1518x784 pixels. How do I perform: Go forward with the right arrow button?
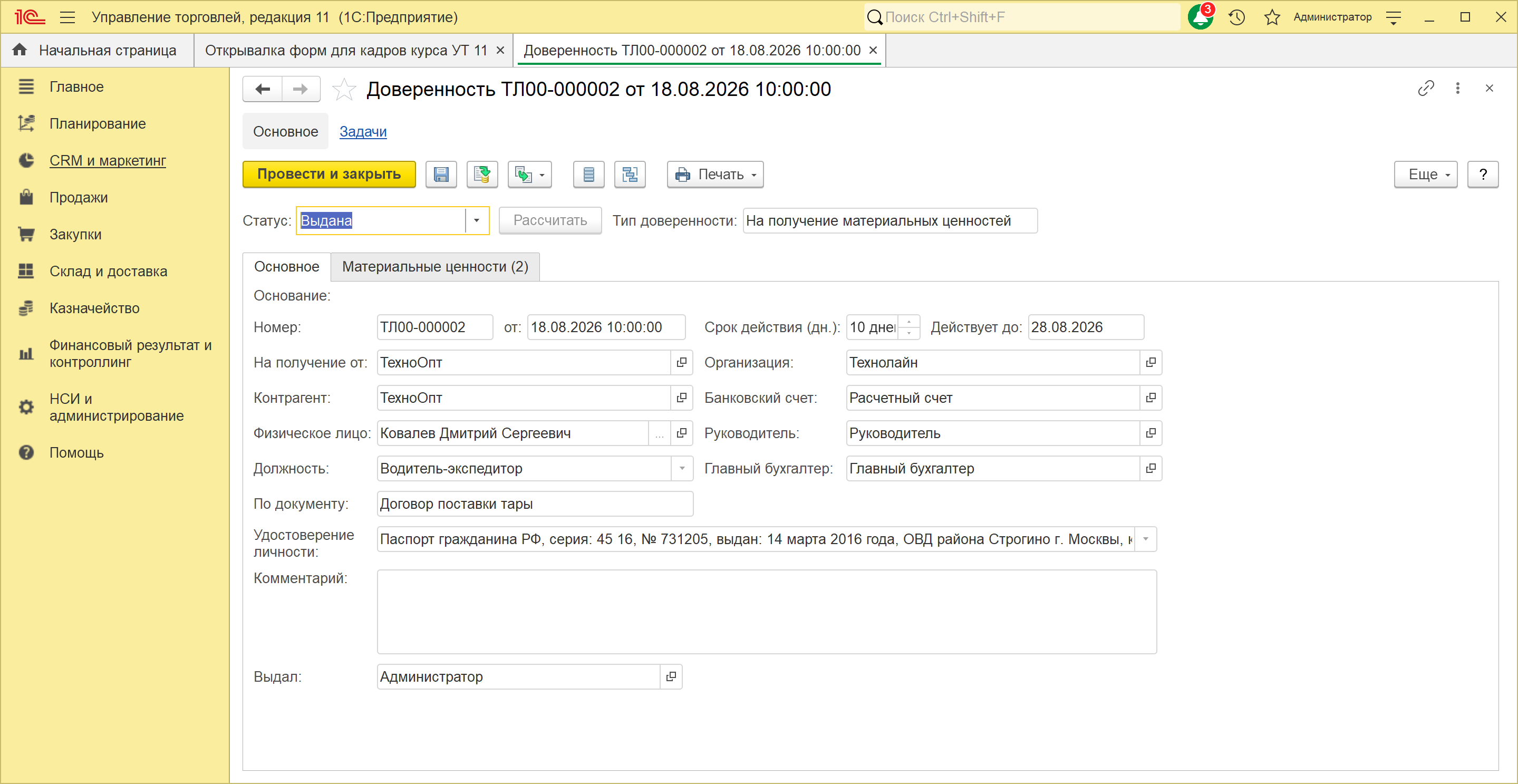pyautogui.click(x=301, y=89)
